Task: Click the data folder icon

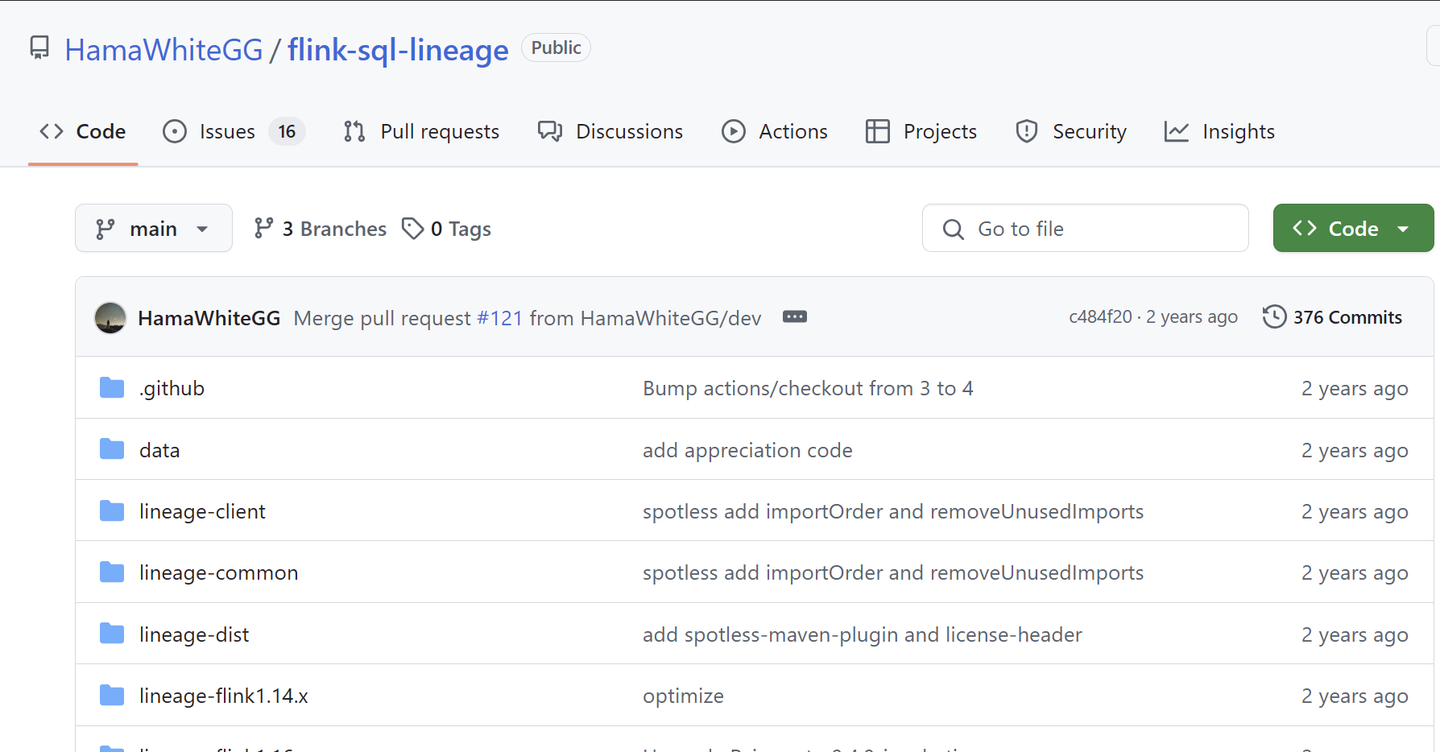Action: [x=112, y=450]
